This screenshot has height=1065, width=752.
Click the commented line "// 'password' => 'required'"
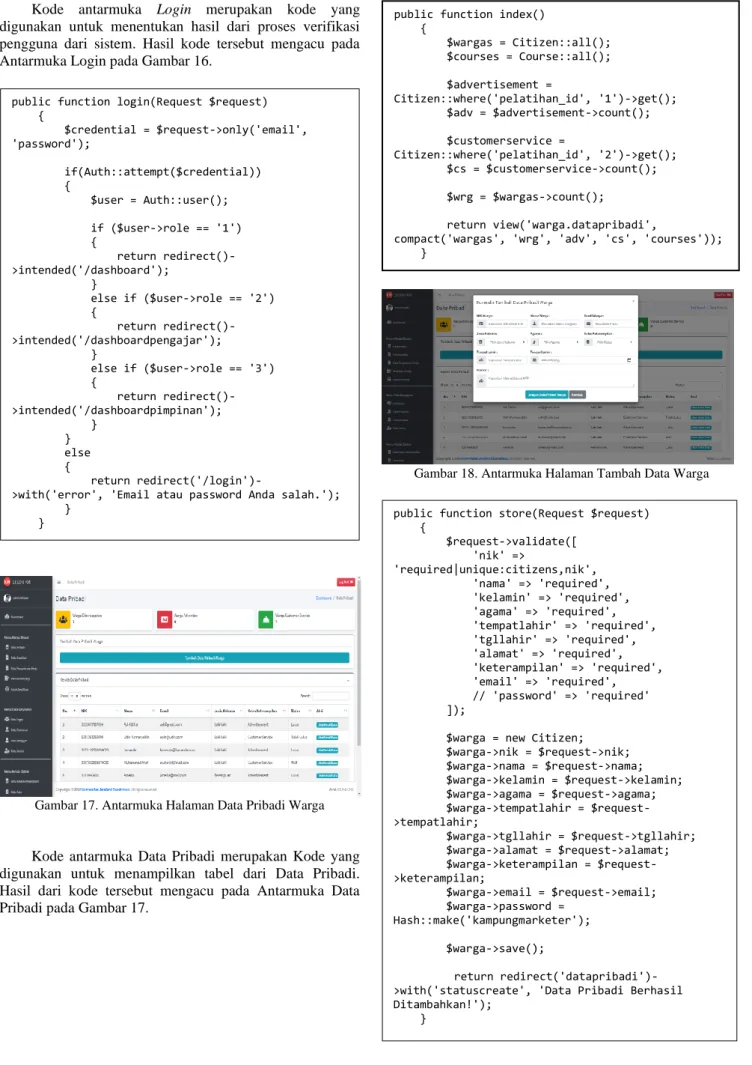point(561,696)
